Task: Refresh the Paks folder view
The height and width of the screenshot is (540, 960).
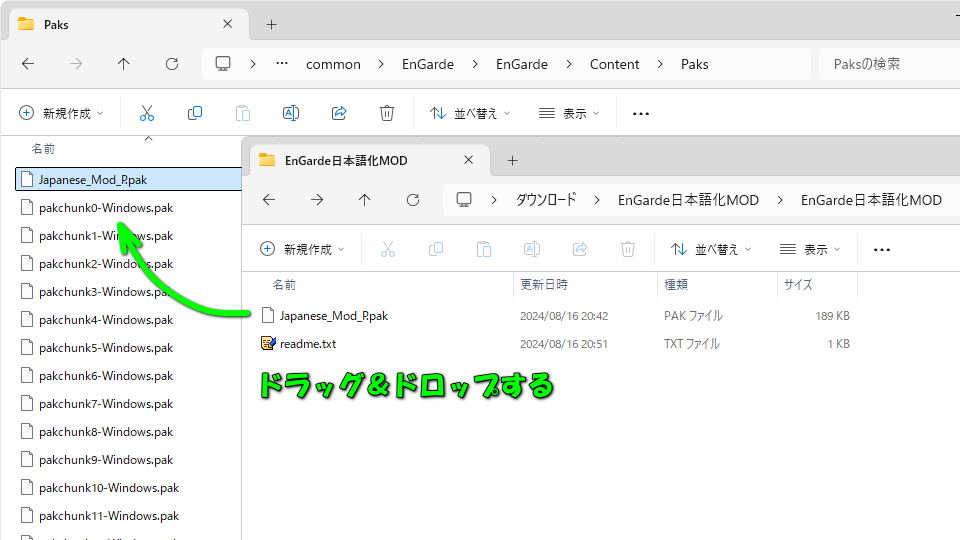Action: 172,64
